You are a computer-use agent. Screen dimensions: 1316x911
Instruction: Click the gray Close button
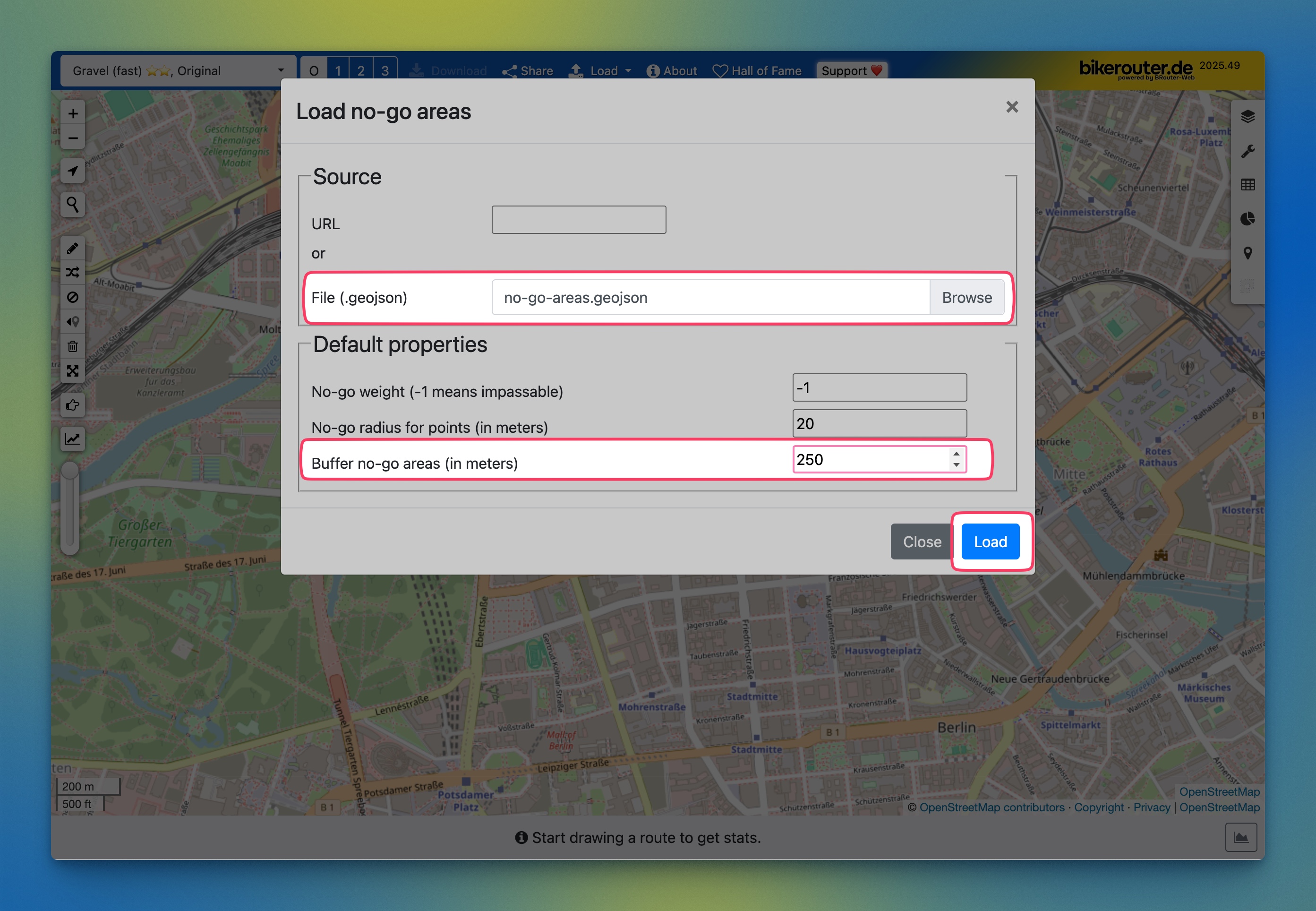pyautogui.click(x=922, y=541)
